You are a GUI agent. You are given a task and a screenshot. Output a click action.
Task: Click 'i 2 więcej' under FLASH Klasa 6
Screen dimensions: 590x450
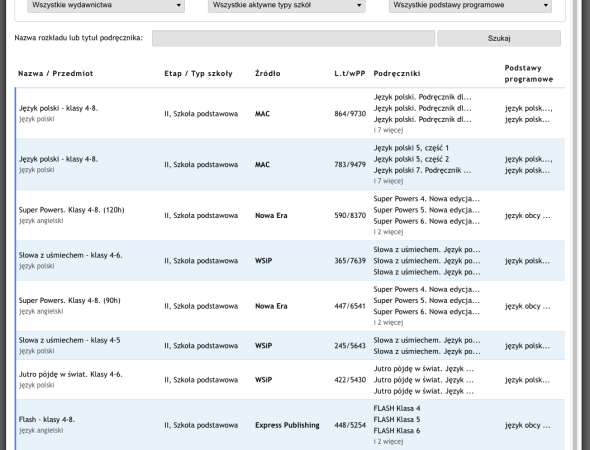(388, 442)
